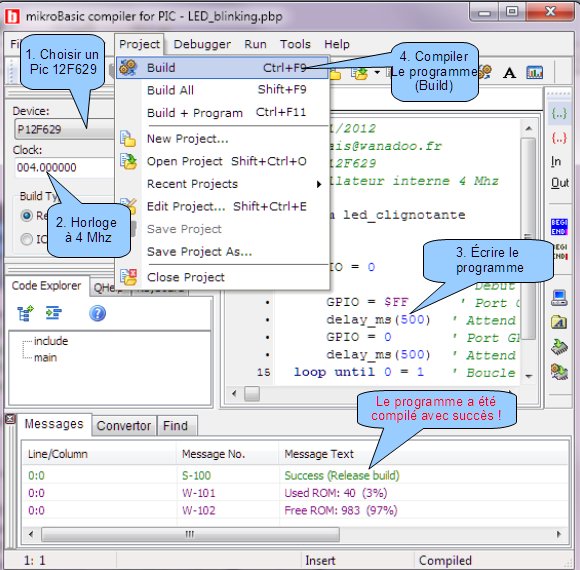Click the open project toolbar icon with the green arrow
580x570 pixels.
[360, 73]
